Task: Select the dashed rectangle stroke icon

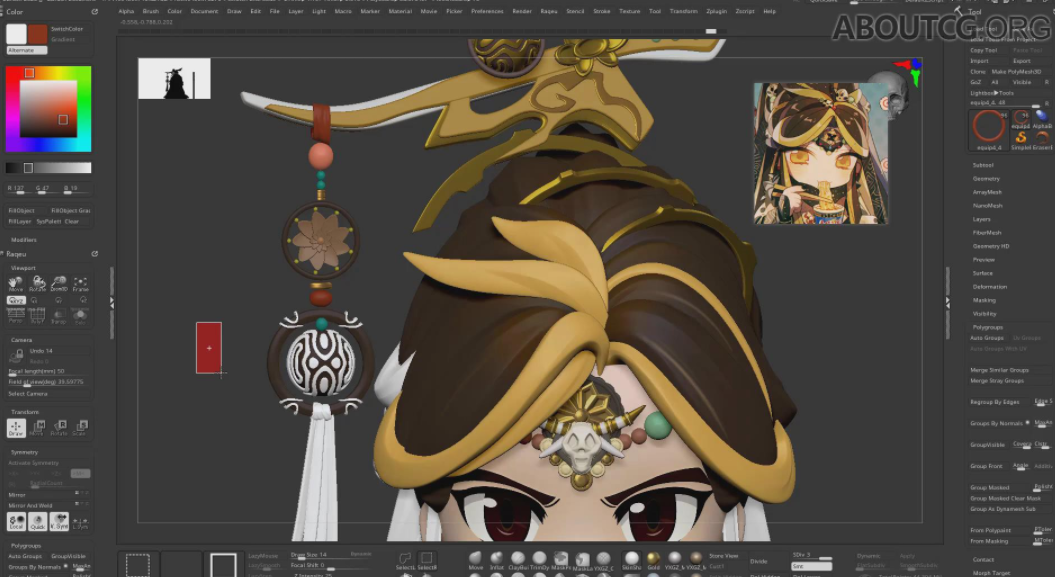Action: pyautogui.click(x=138, y=564)
